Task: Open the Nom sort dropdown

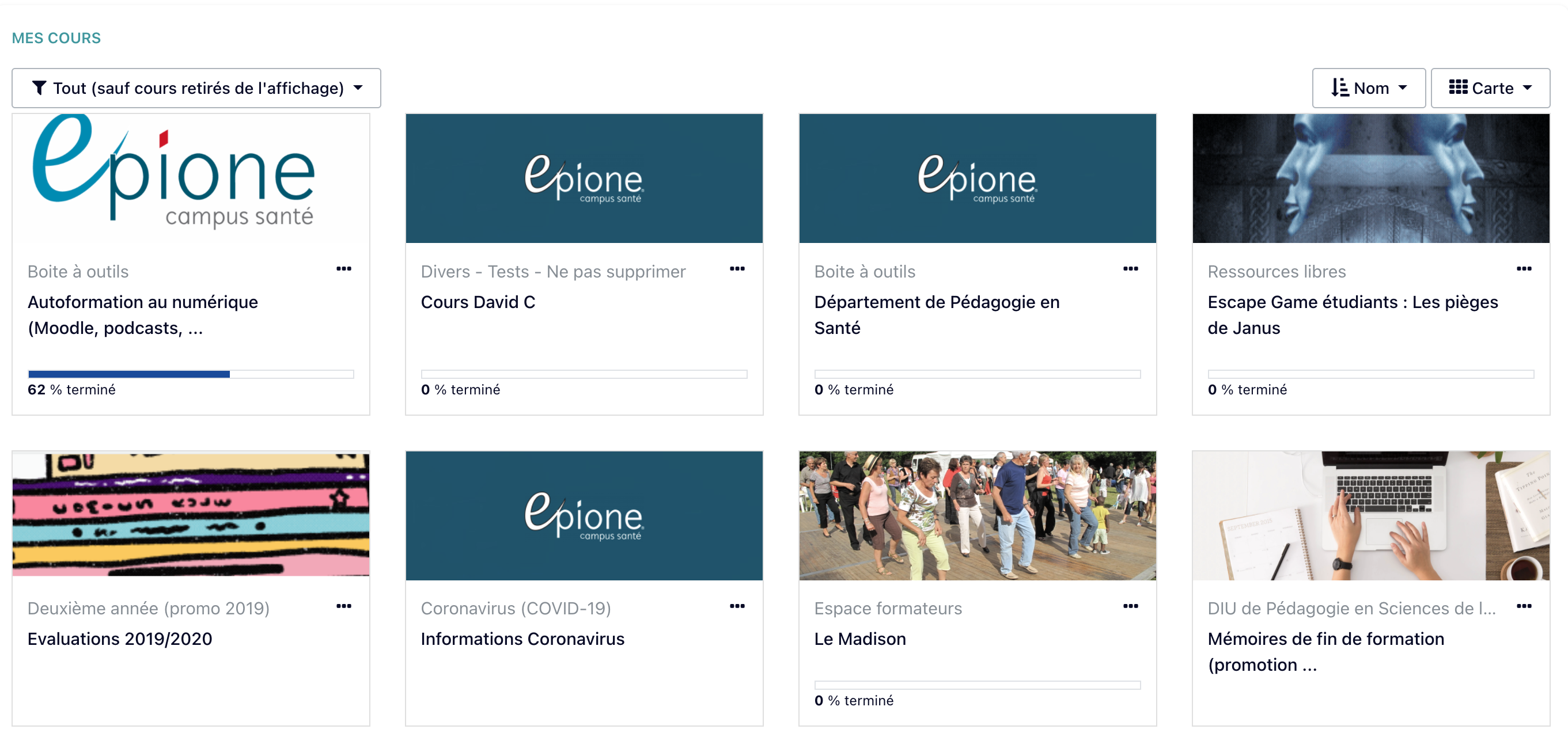Action: click(x=1368, y=88)
